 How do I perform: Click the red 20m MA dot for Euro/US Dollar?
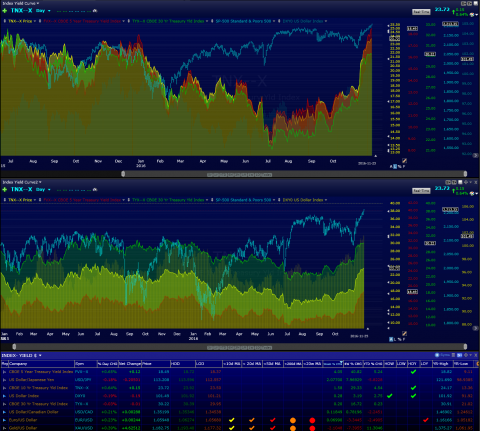pyautogui.click(x=312, y=420)
